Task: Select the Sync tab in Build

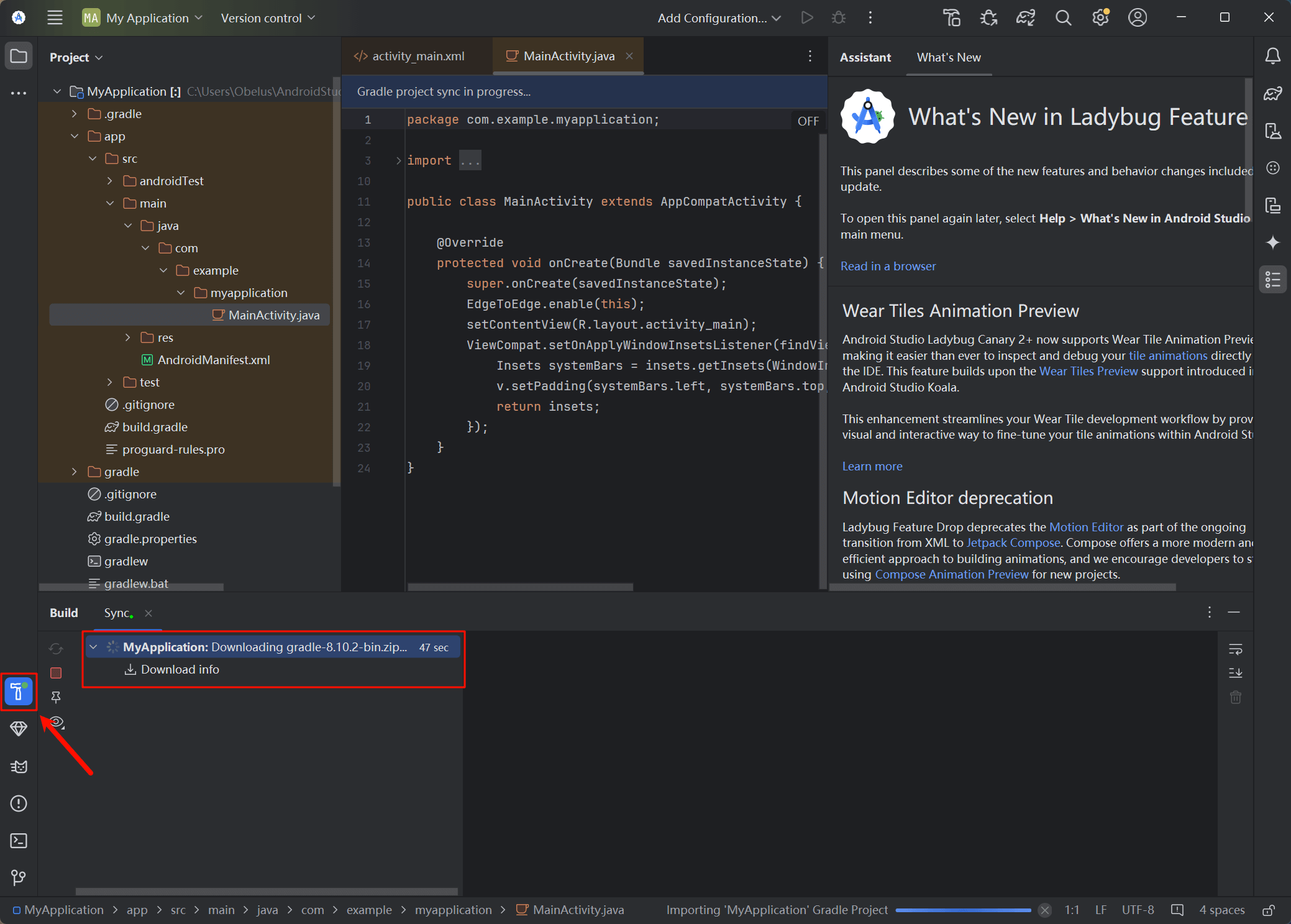Action: [x=117, y=613]
